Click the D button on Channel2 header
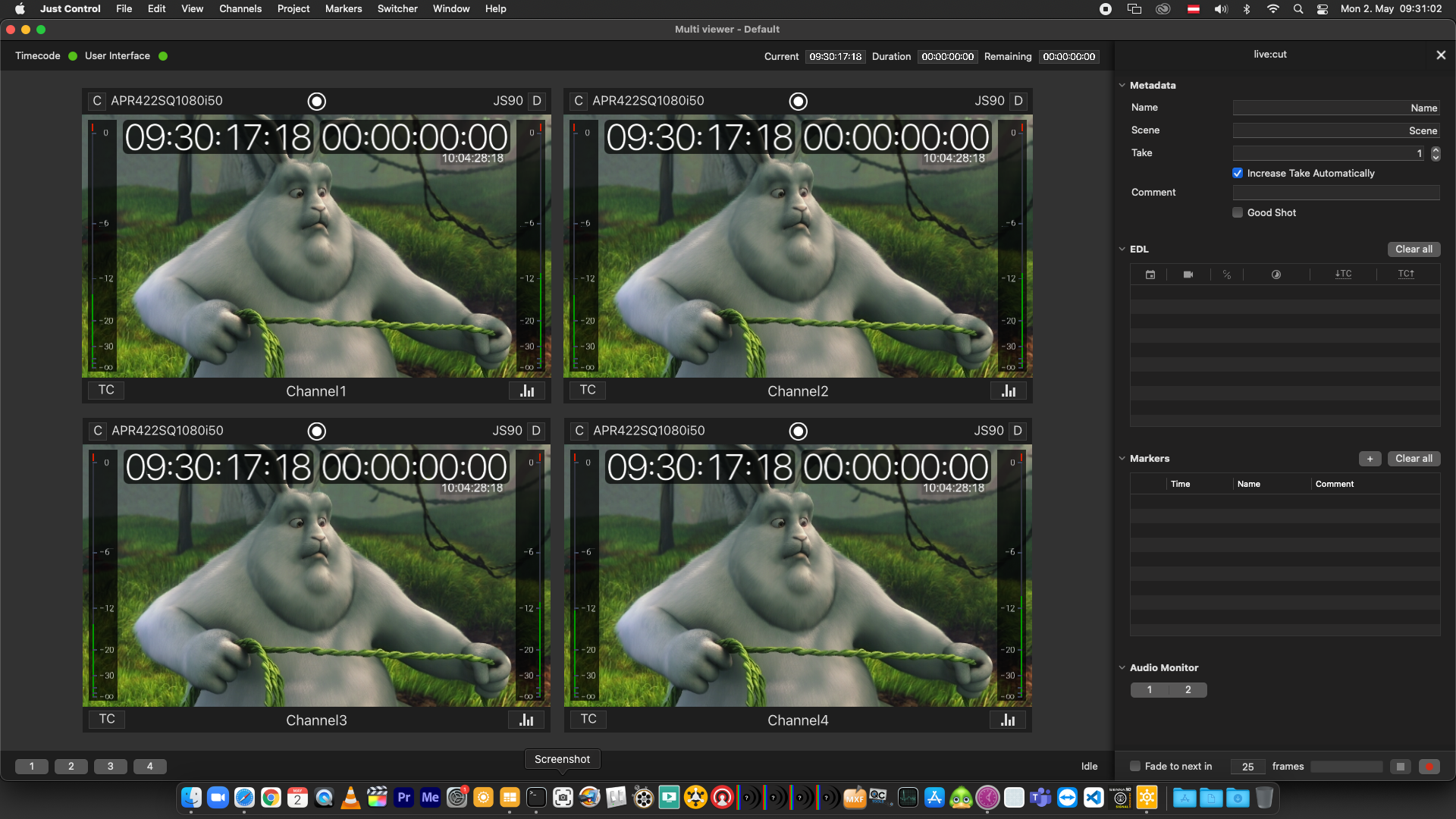Viewport: 1456px width, 819px height. point(1018,101)
